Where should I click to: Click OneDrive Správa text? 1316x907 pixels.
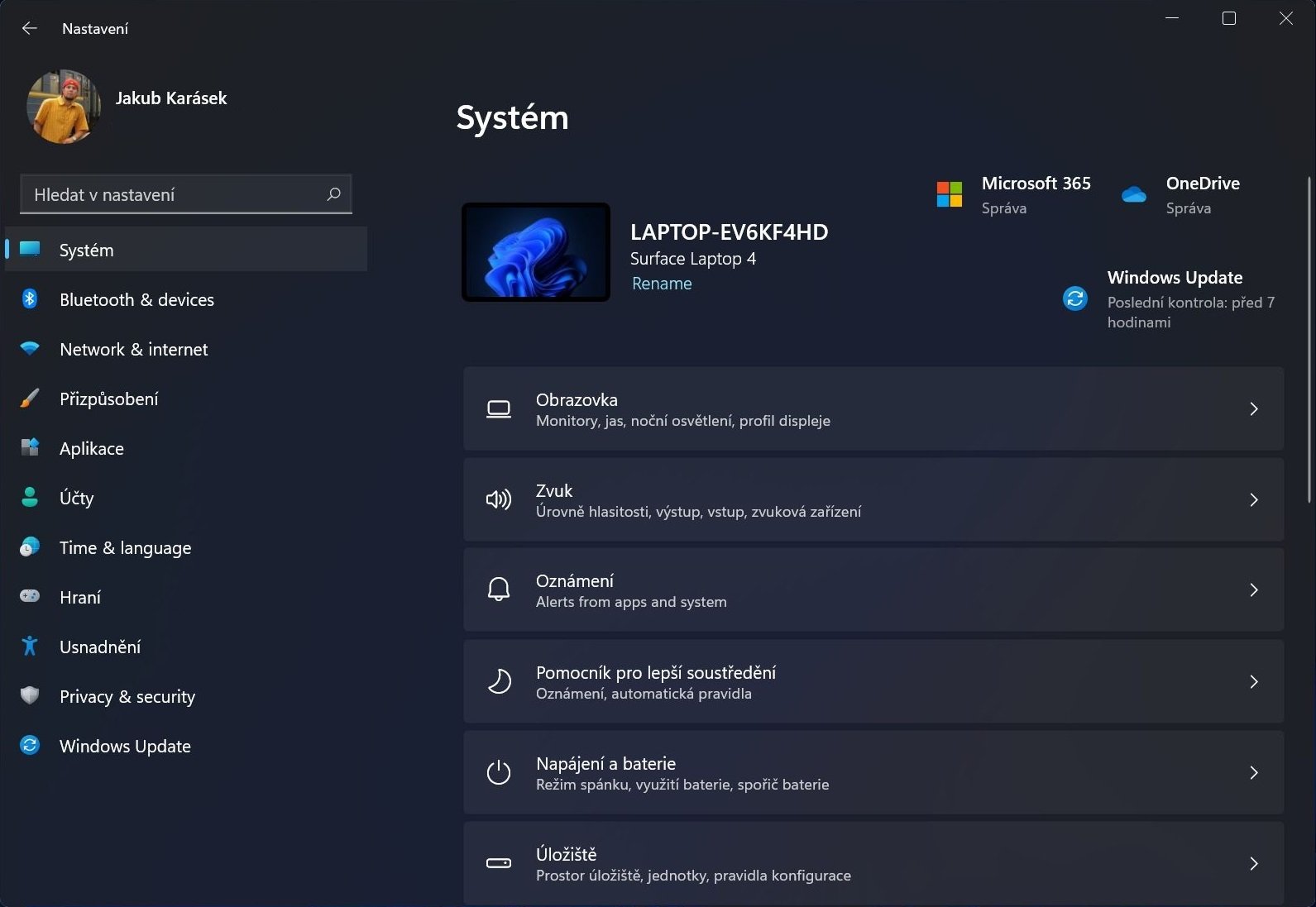tap(1189, 208)
